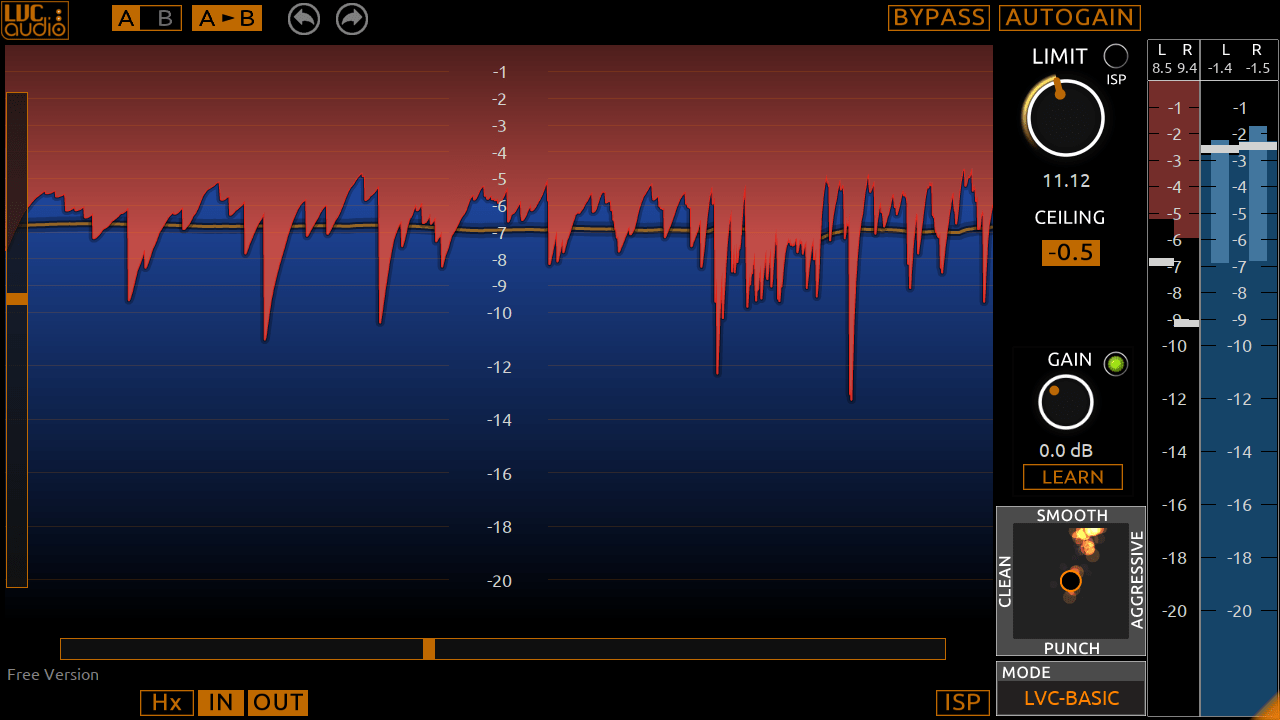
Task: Open the LVC-BASIC mode dropdown
Action: [1071, 699]
